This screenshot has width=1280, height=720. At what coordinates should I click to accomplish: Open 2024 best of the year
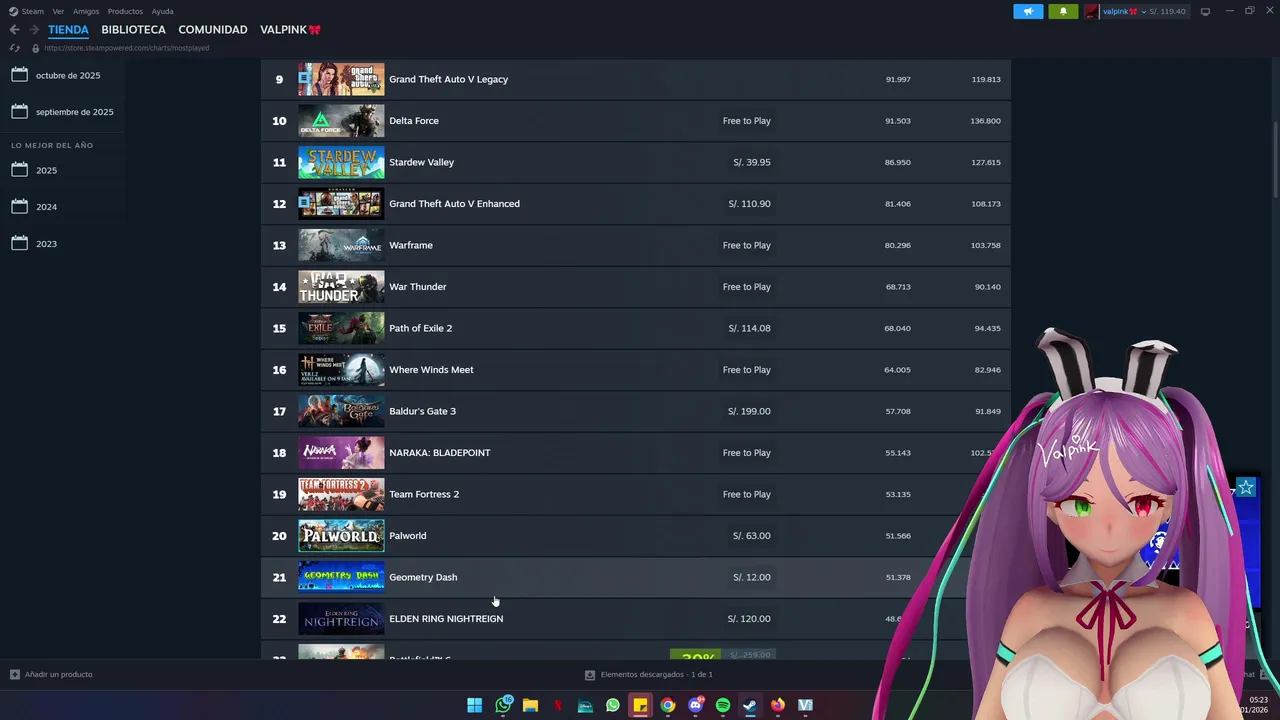point(47,207)
